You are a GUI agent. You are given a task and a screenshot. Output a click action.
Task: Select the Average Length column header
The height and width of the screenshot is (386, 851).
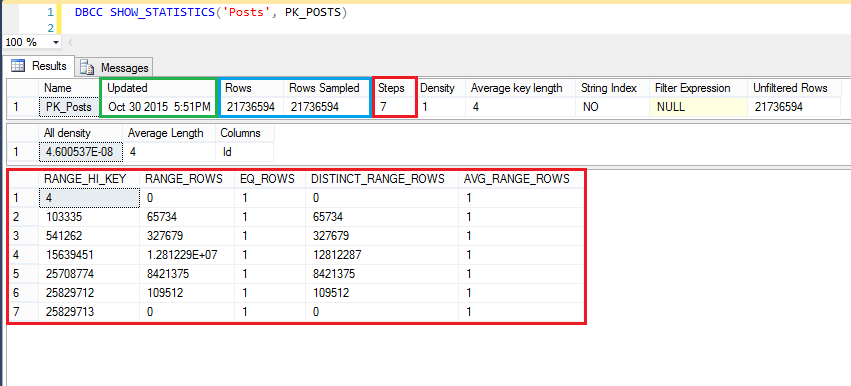click(x=170, y=133)
